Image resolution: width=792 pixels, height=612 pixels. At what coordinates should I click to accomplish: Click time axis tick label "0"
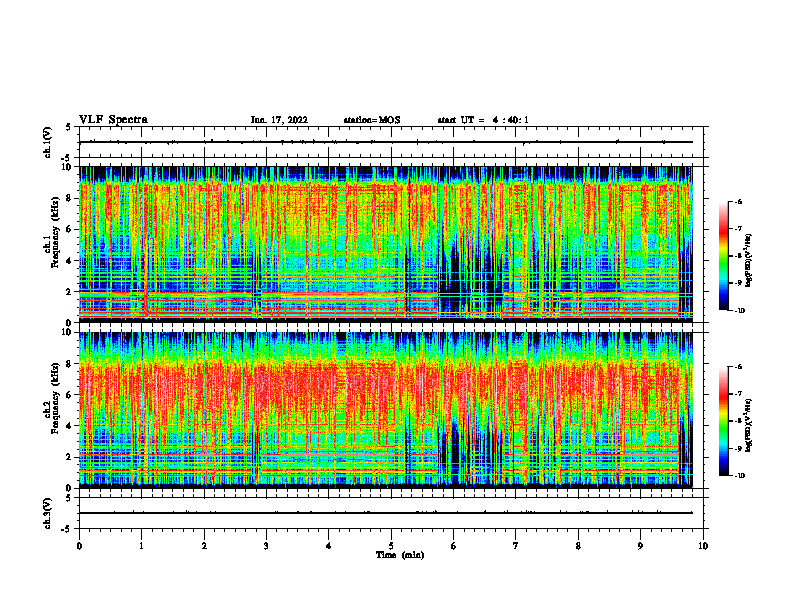79,546
